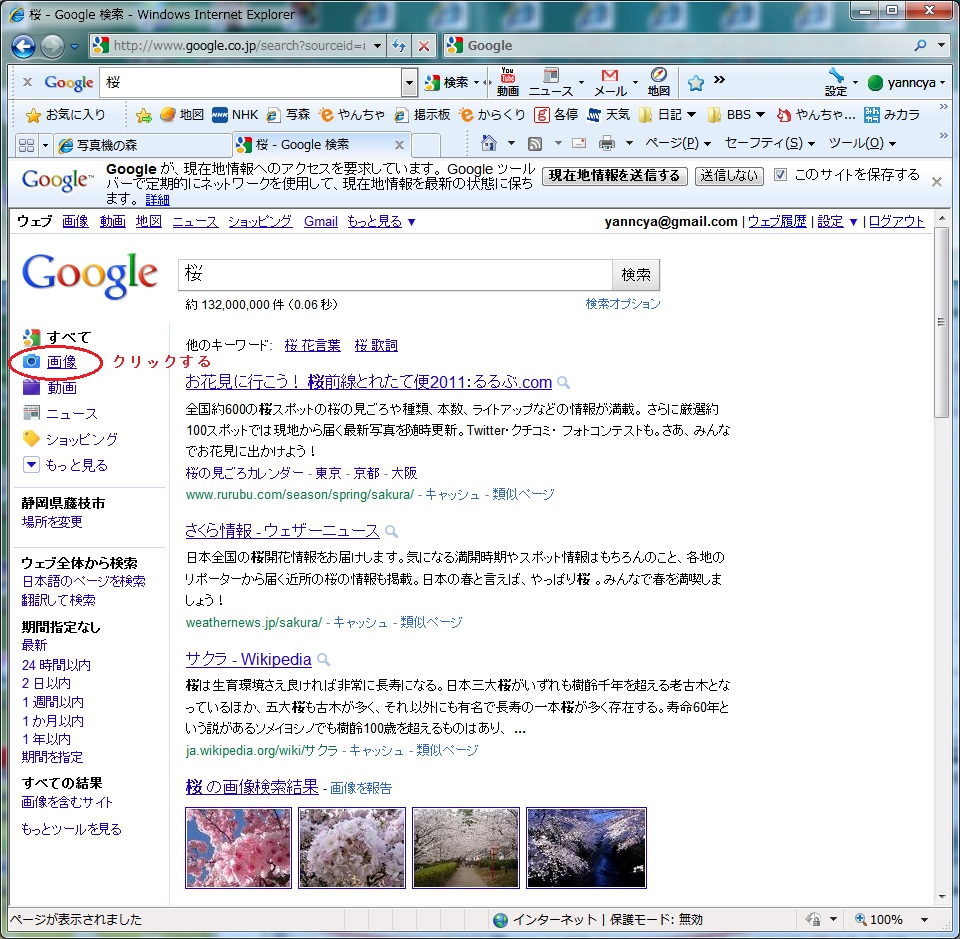Open a new blank tab

pos(426,145)
